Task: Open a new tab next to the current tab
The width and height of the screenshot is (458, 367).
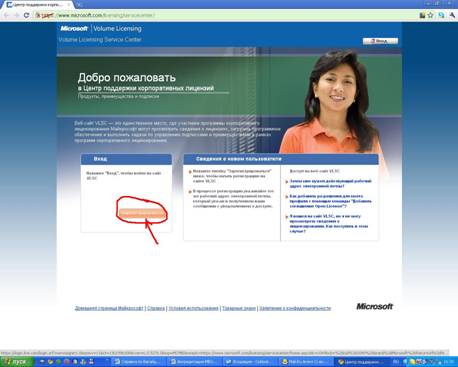Action: [79, 5]
